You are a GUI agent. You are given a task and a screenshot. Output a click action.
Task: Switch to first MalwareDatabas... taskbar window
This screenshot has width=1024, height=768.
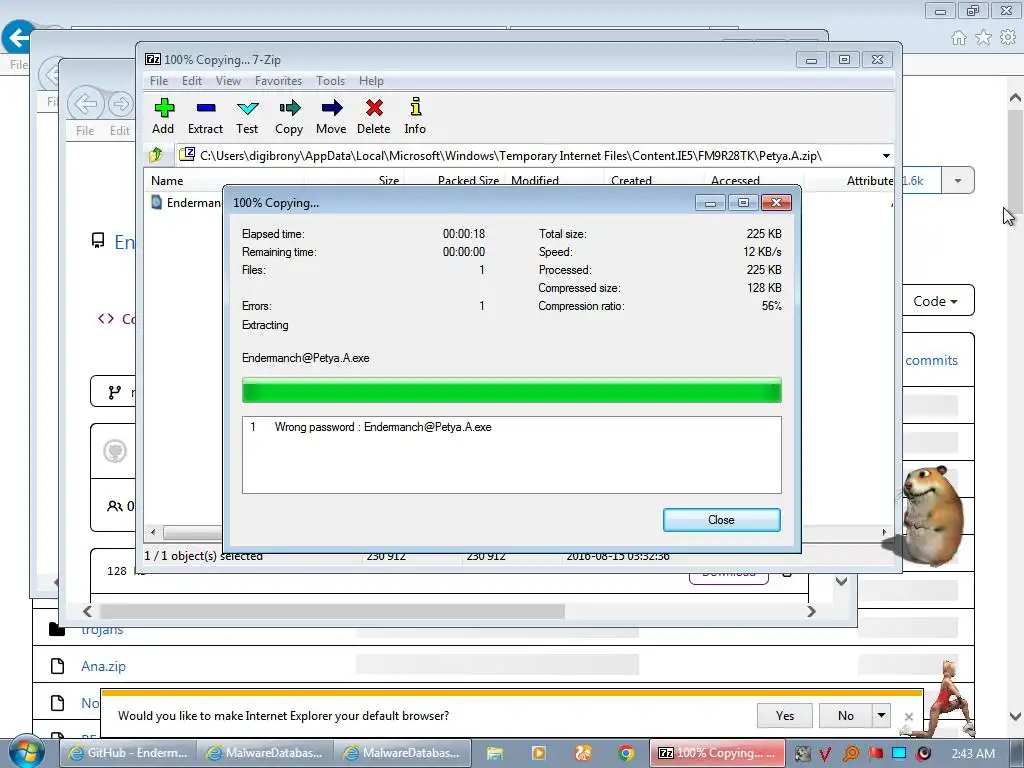click(x=264, y=753)
